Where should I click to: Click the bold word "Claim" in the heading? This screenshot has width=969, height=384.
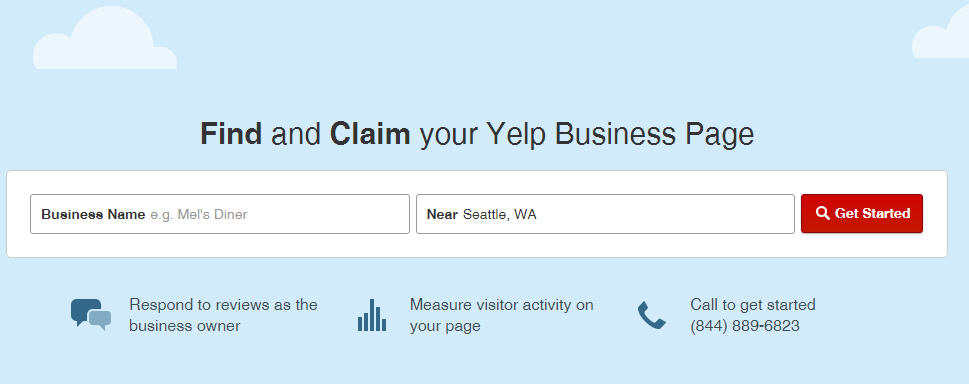370,134
